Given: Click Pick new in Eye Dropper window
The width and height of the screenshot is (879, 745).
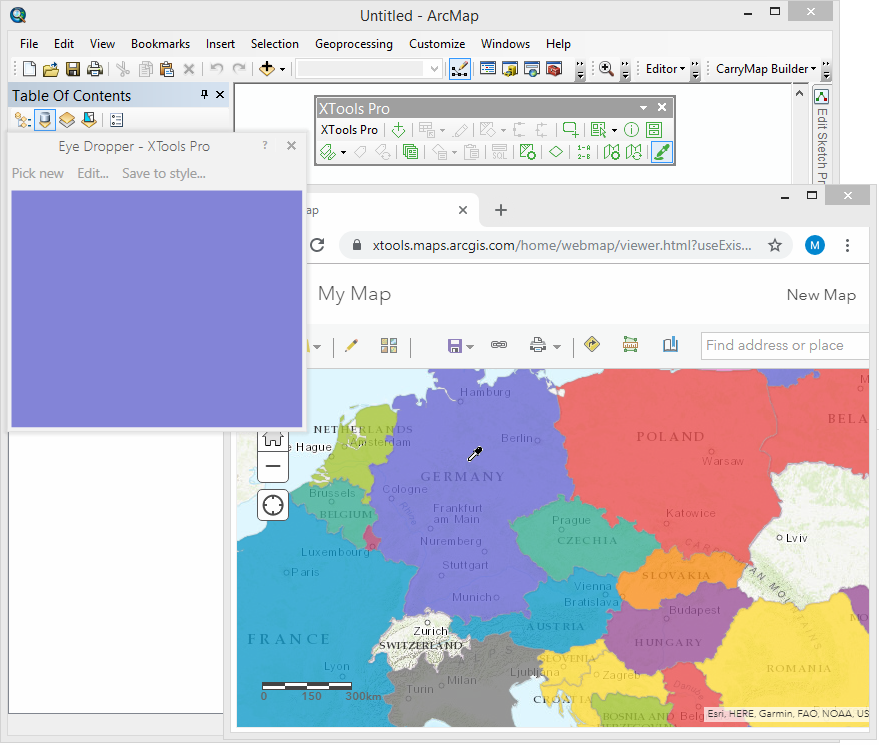Looking at the screenshot, I should pyautogui.click(x=38, y=174).
